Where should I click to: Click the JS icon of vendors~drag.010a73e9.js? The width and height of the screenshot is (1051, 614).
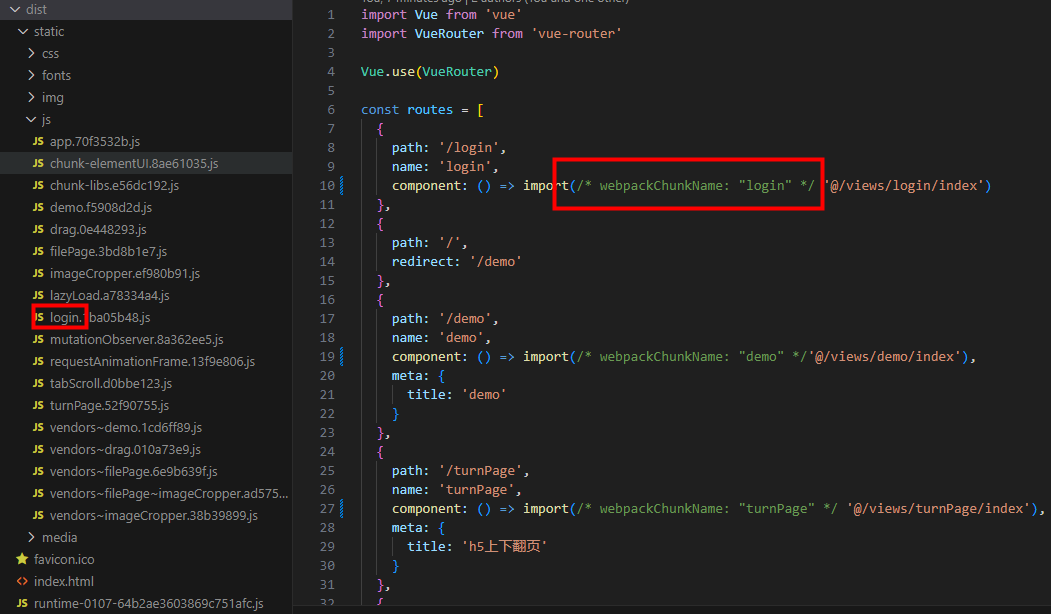pos(38,449)
